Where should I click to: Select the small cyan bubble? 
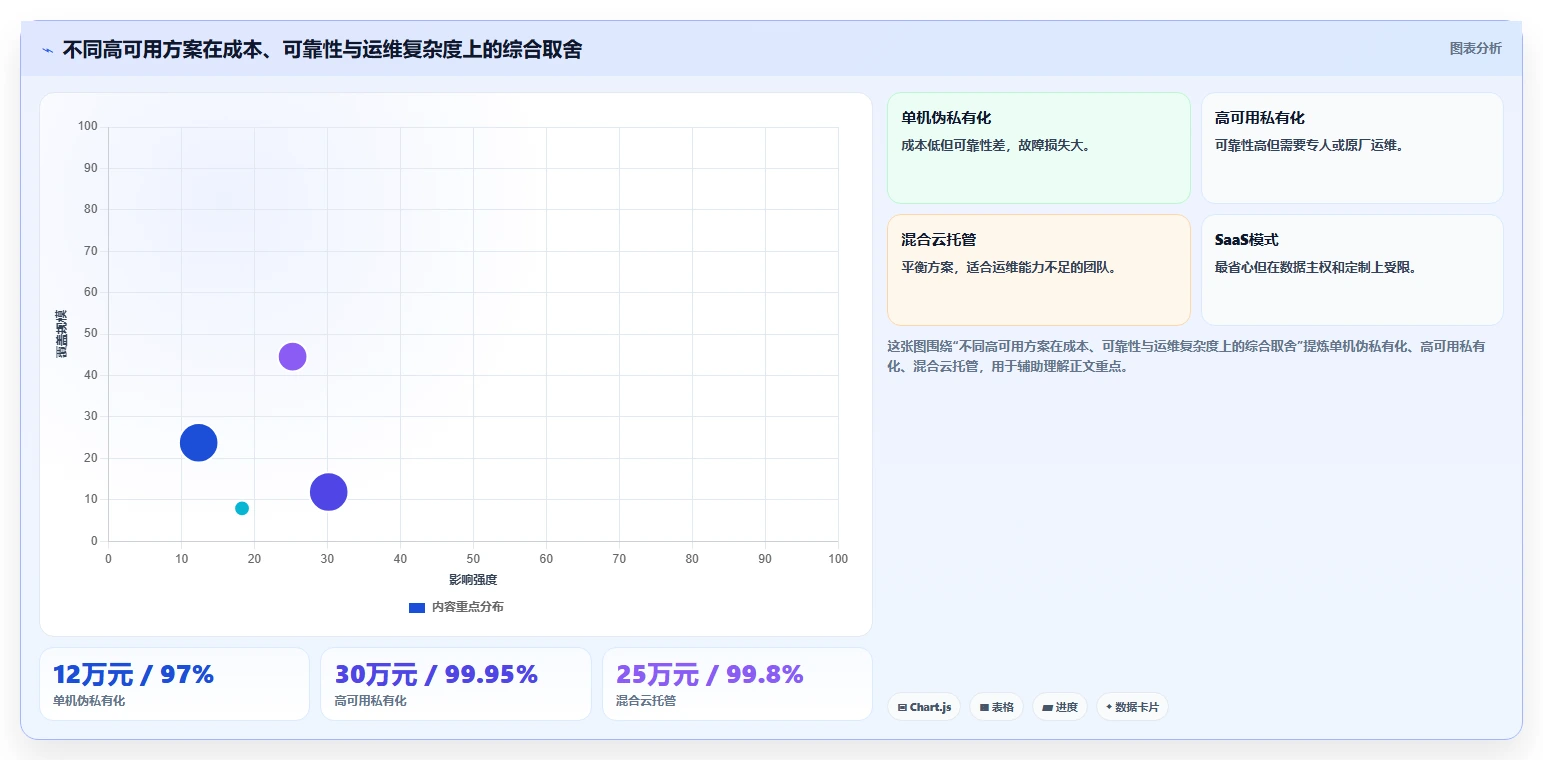(x=241, y=508)
